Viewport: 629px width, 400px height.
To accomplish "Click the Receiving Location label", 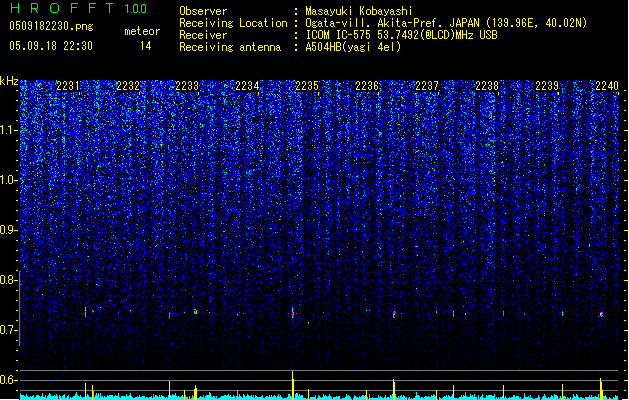I will tap(233, 23).
